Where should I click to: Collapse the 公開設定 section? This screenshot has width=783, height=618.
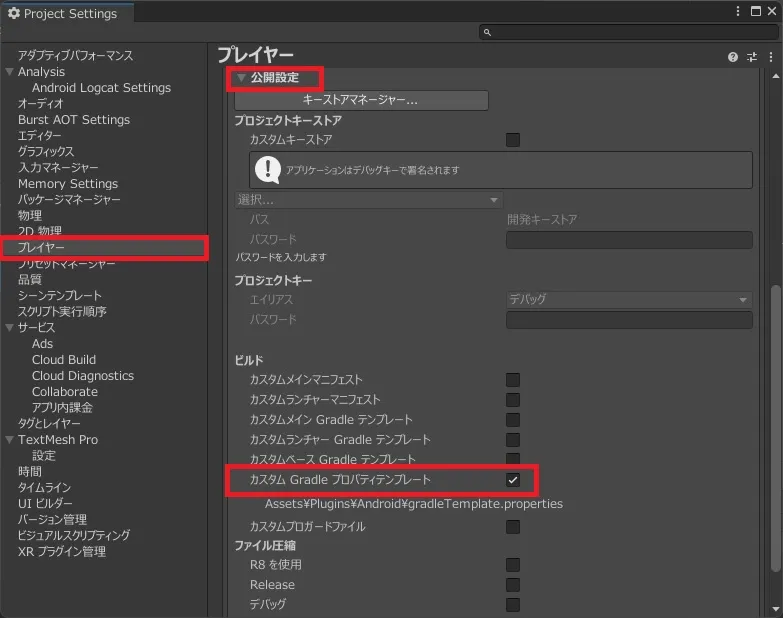(x=242, y=78)
